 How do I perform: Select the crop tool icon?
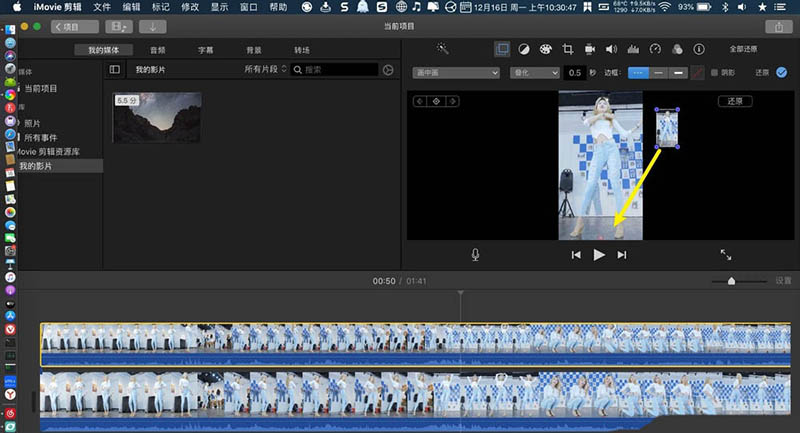coord(567,49)
